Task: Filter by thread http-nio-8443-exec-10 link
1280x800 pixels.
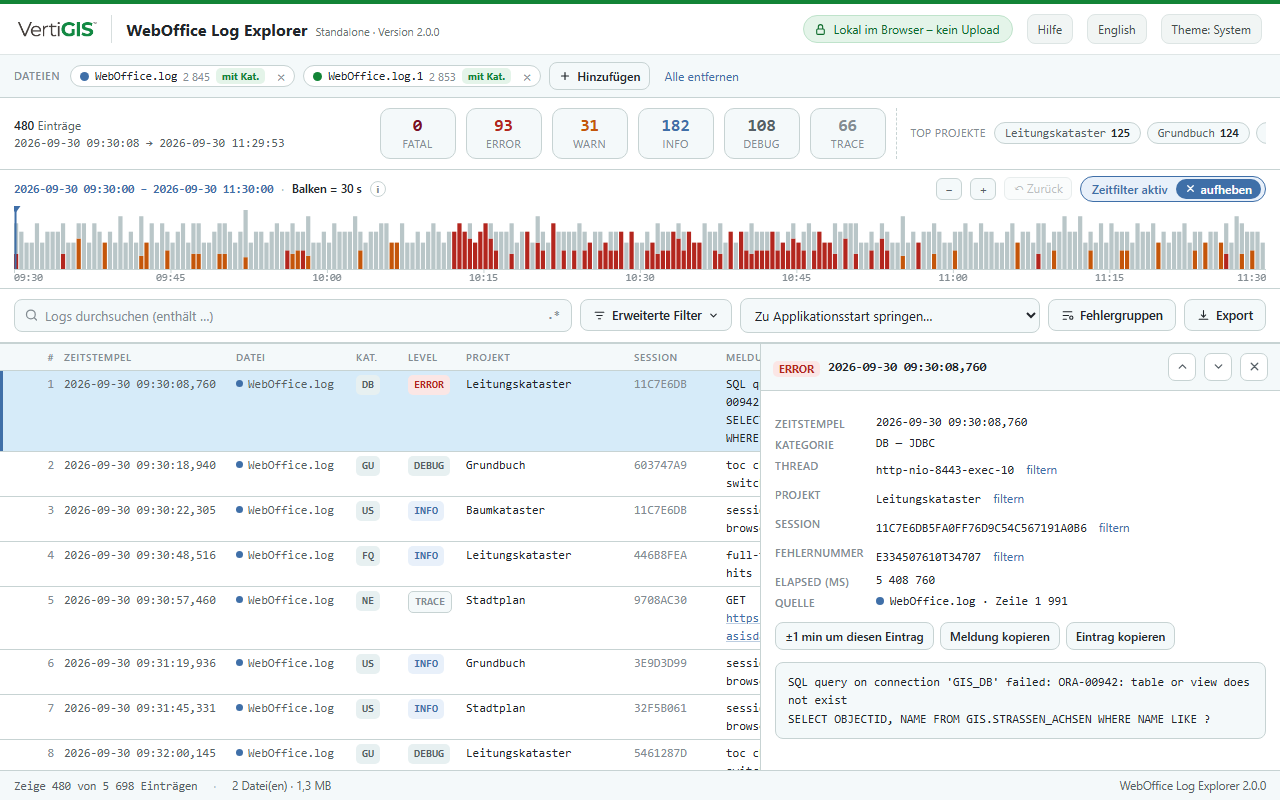Action: [1041, 470]
